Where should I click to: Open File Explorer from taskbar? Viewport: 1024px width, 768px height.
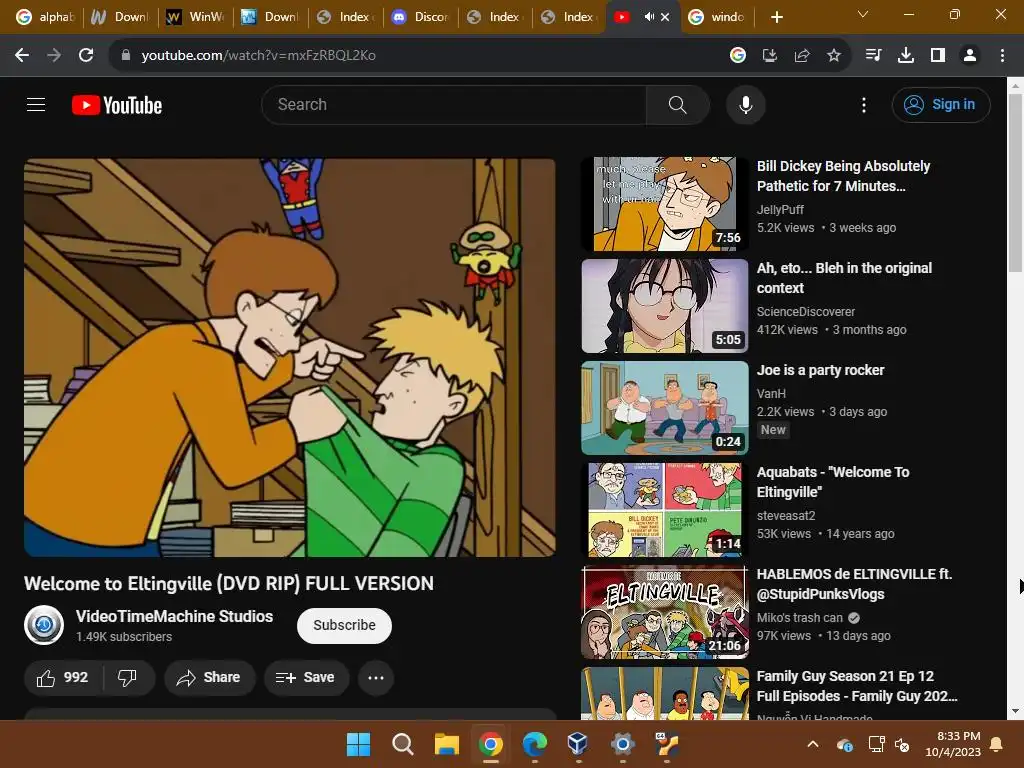[447, 744]
